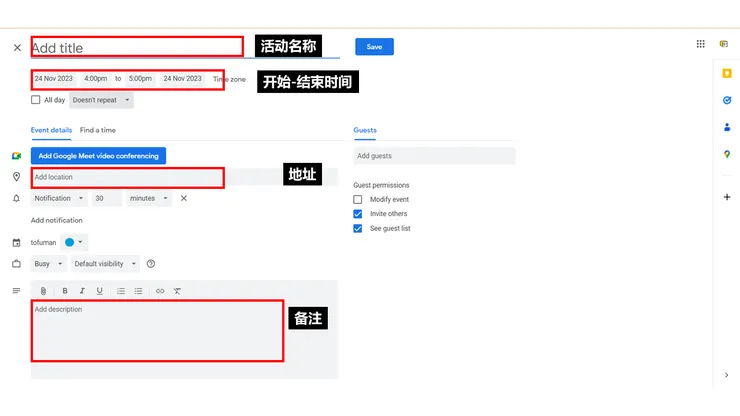Tick the All day checkbox

point(35,100)
